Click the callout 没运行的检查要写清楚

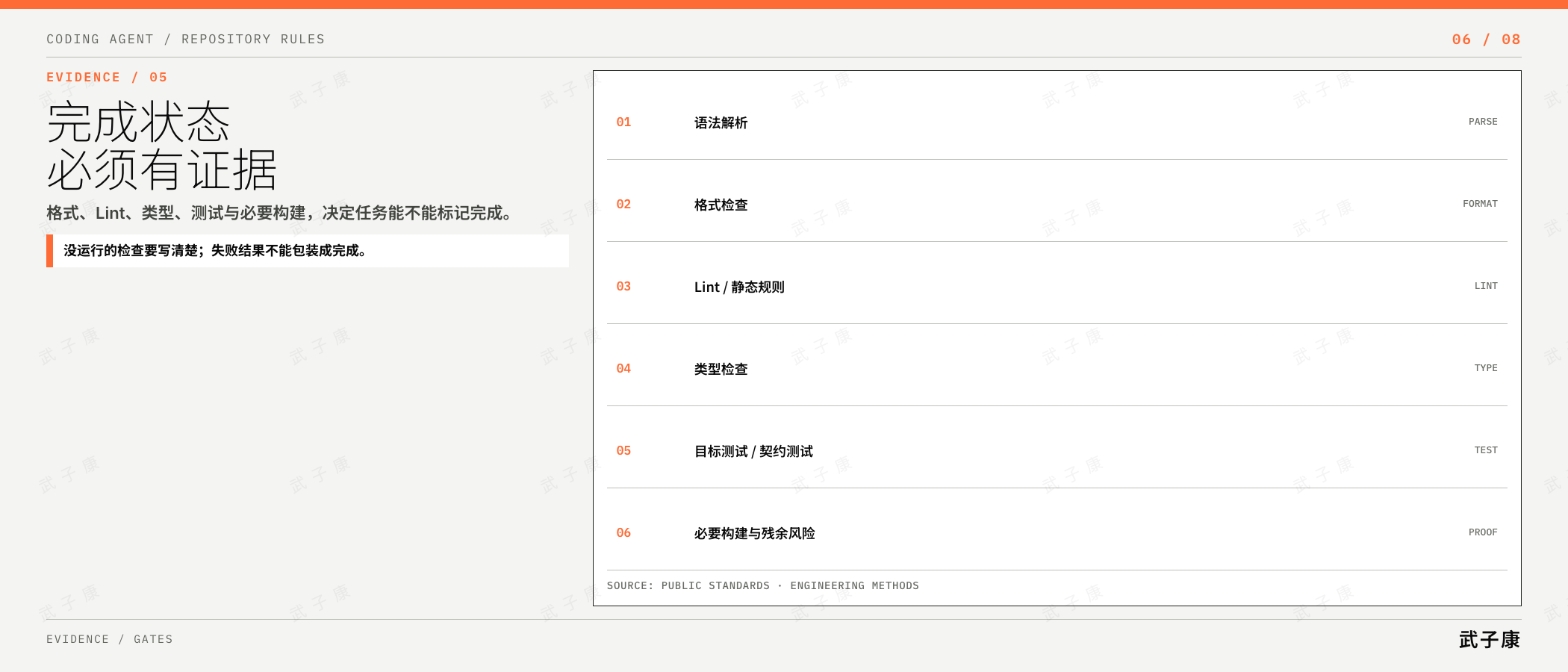click(308, 251)
